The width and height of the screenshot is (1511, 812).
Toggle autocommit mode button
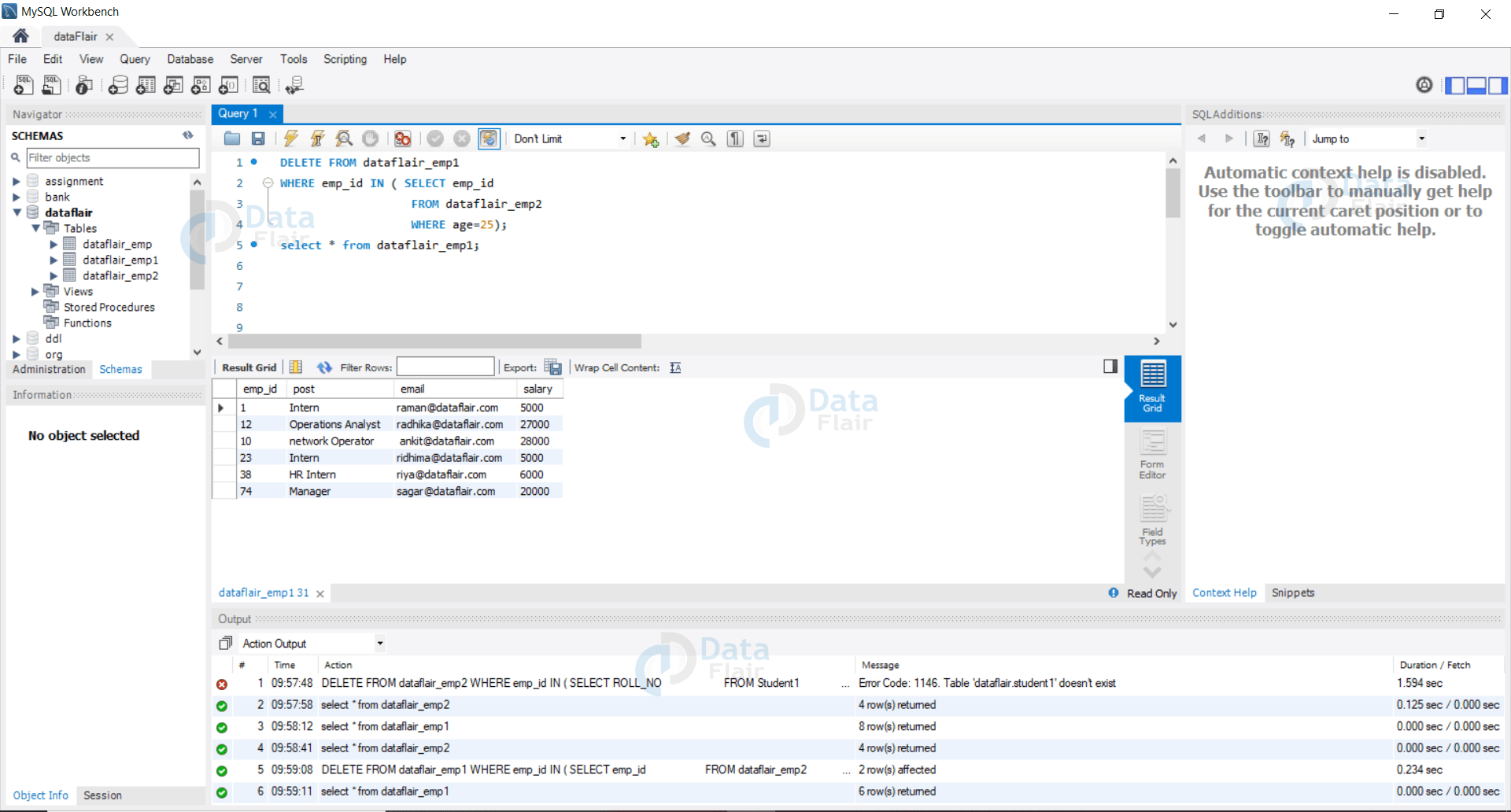[x=489, y=138]
